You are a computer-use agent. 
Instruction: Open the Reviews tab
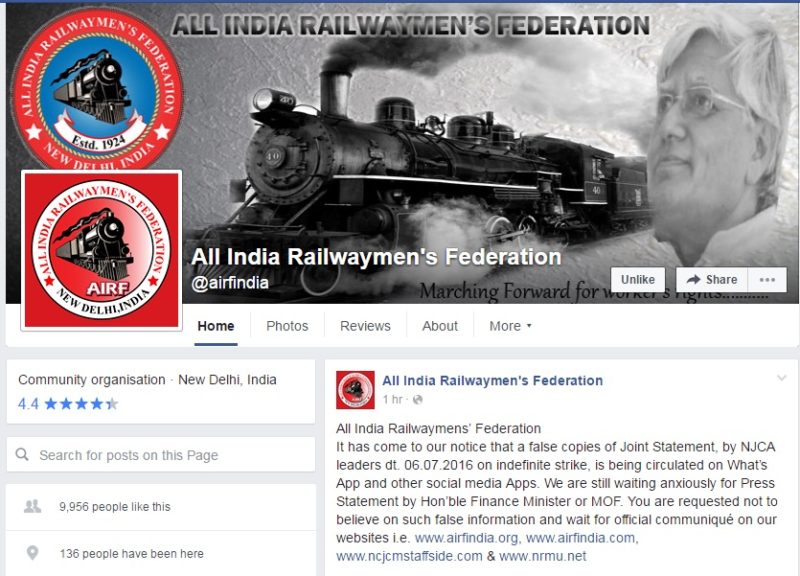[365, 326]
